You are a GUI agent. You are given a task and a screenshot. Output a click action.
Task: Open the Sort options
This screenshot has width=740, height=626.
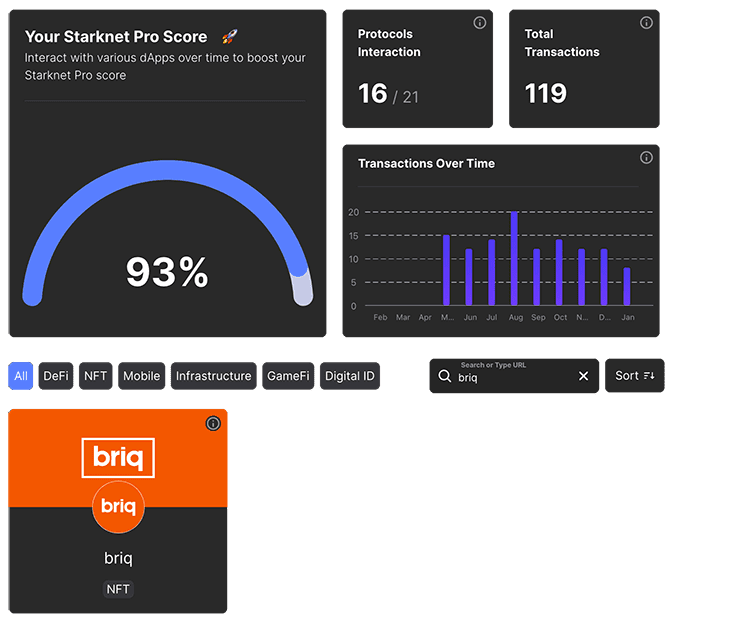[x=634, y=376]
